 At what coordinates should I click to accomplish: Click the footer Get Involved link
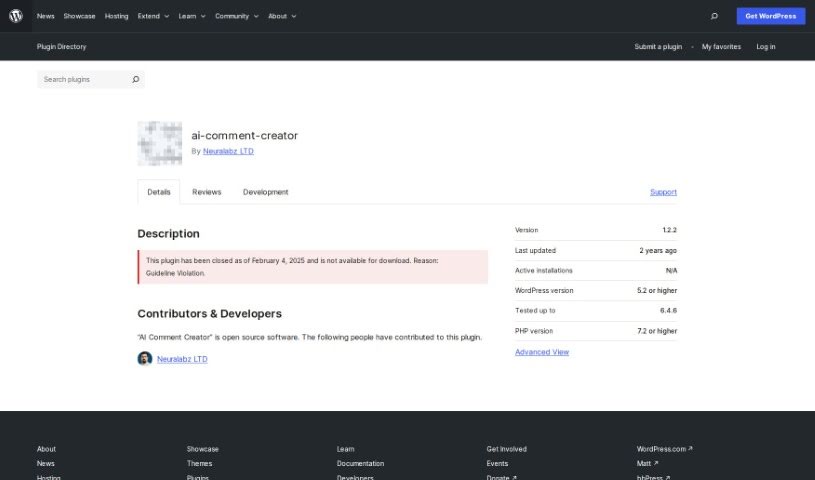click(x=507, y=449)
